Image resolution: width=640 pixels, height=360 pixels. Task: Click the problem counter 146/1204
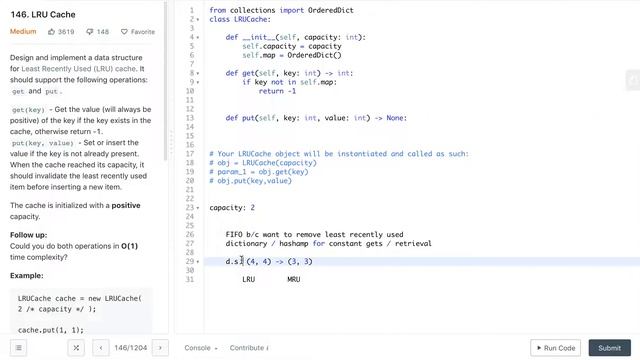click(131, 348)
